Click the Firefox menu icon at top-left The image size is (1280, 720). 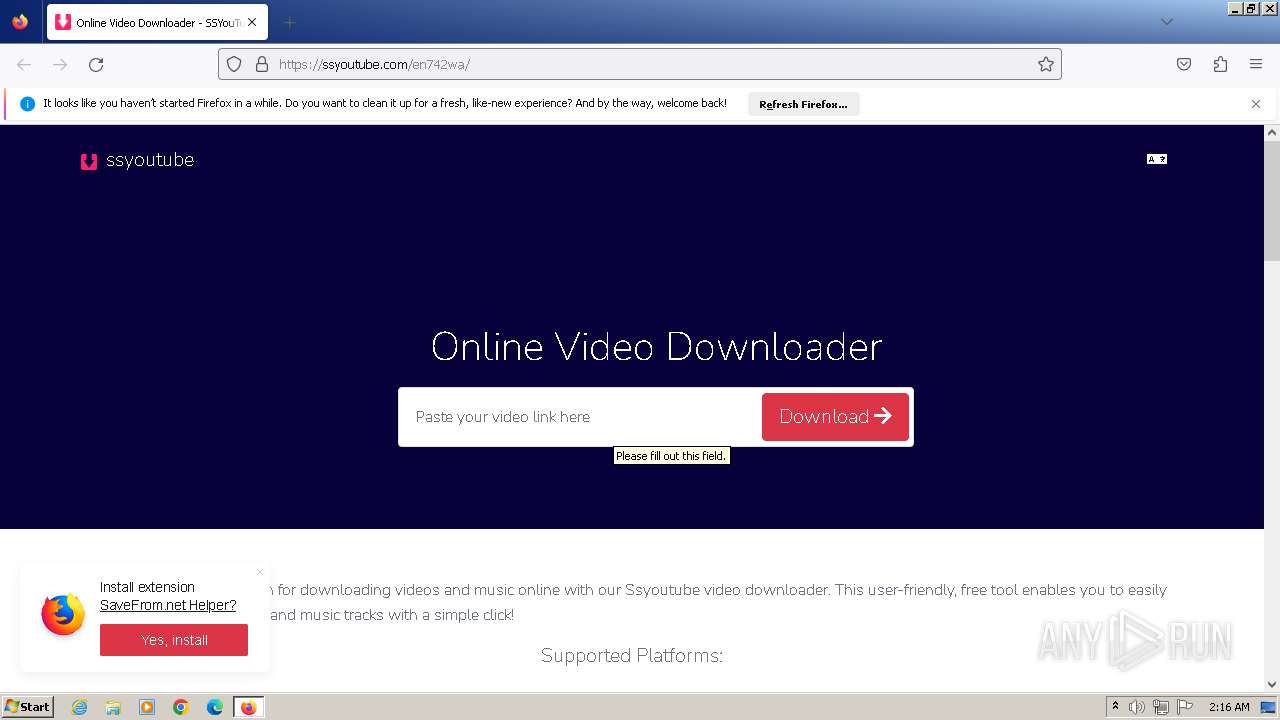[x=20, y=21]
